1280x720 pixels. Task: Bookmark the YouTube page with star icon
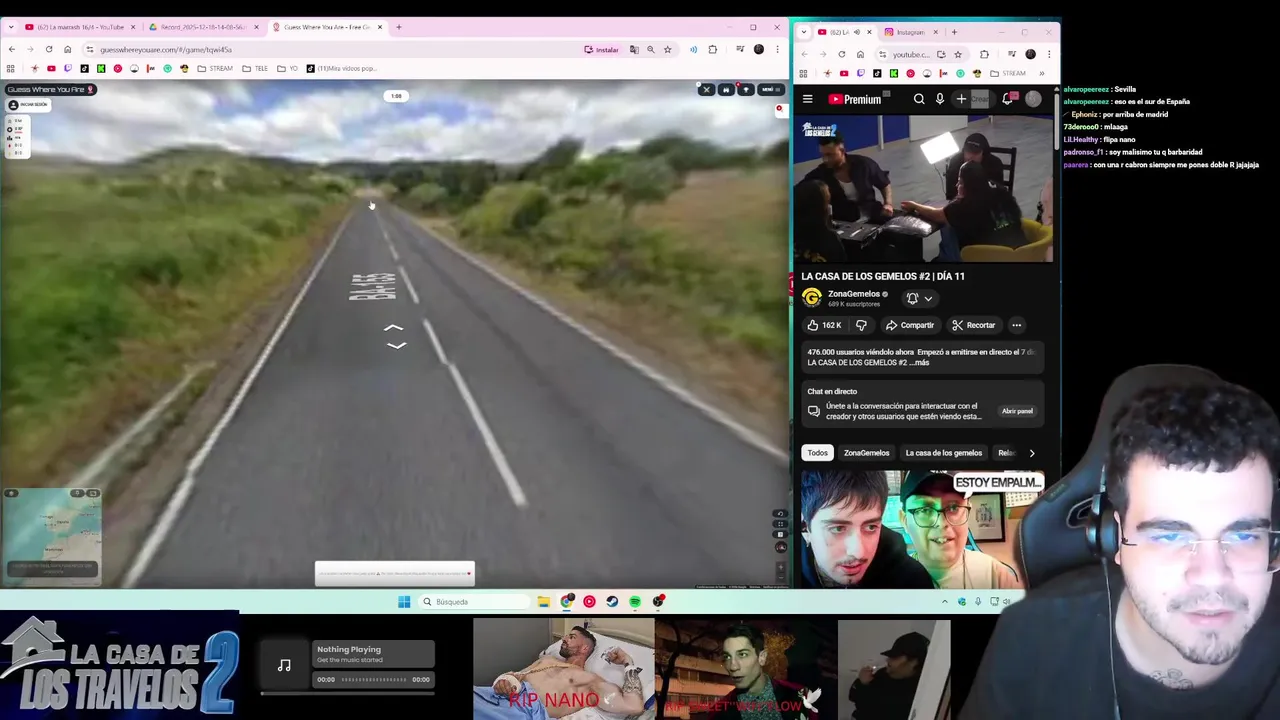pyautogui.click(x=958, y=54)
